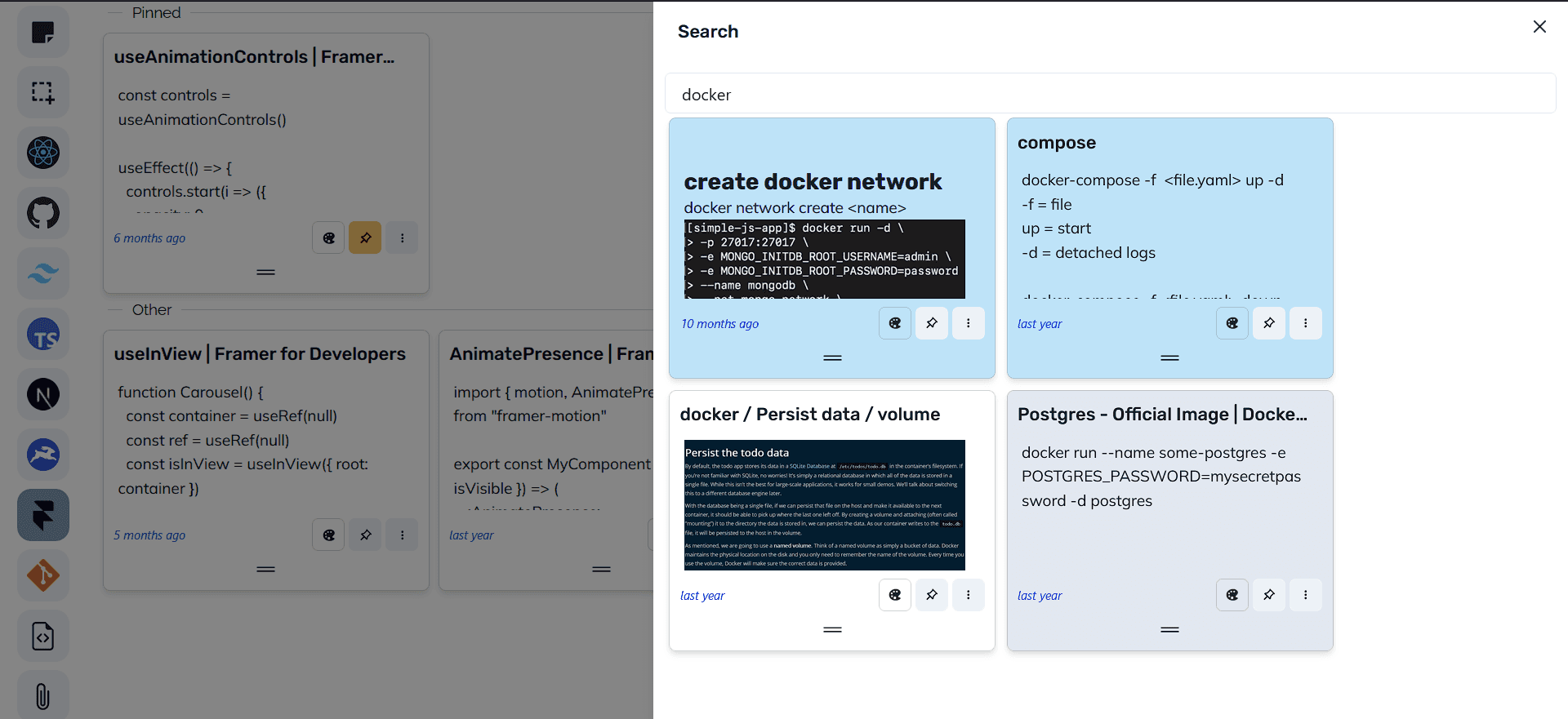Open the GitHub category in sidebar

point(43,213)
